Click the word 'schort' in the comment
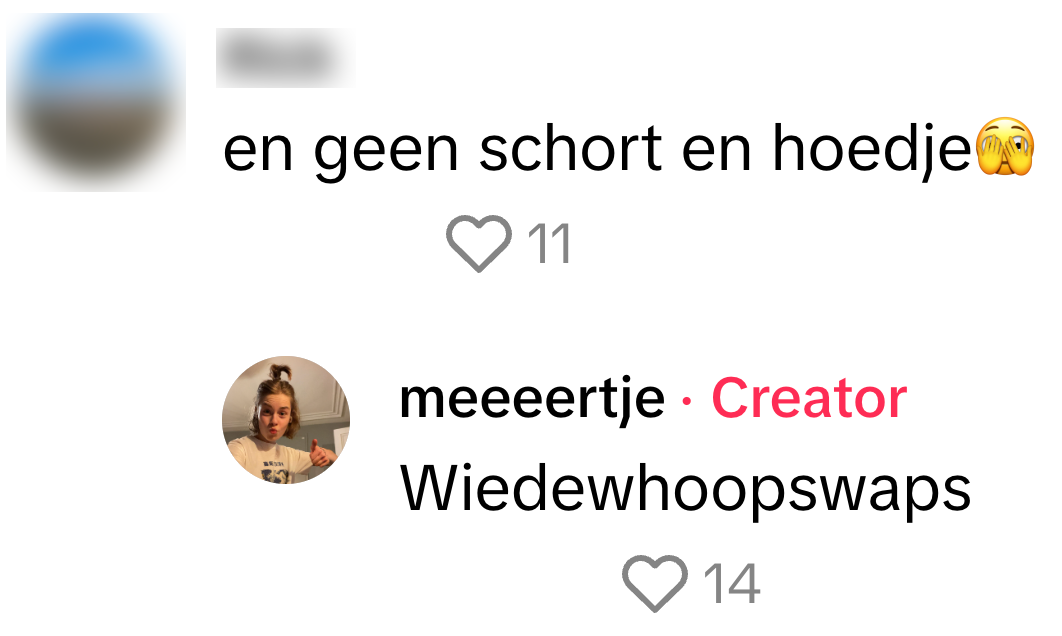This screenshot has height=636, width=1062. pyautogui.click(x=570, y=149)
